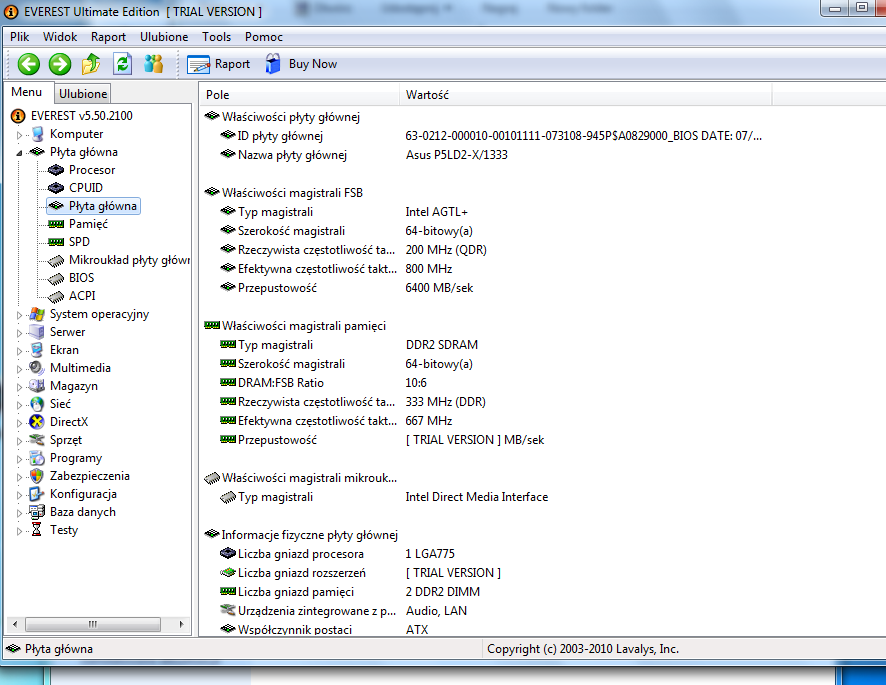The image size is (886, 685).
Task: Click the Baza danych database icon
Action: click(37, 512)
